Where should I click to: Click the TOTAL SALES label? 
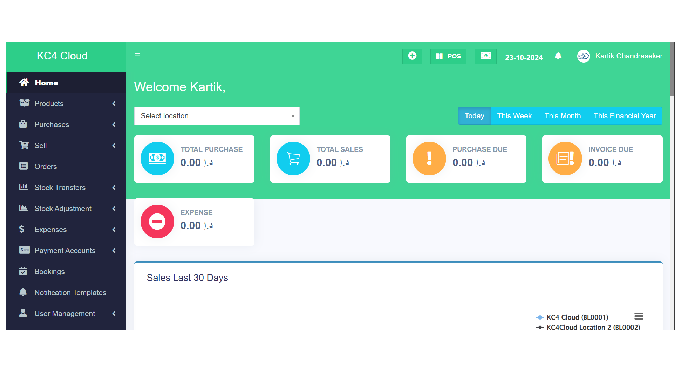pyautogui.click(x=340, y=149)
